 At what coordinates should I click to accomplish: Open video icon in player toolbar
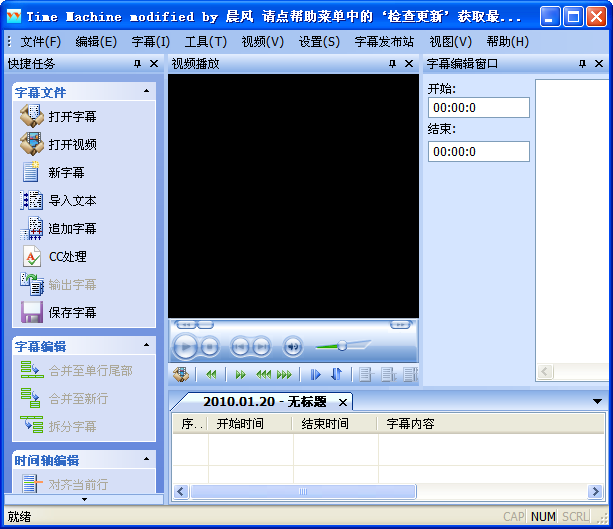(x=181, y=375)
